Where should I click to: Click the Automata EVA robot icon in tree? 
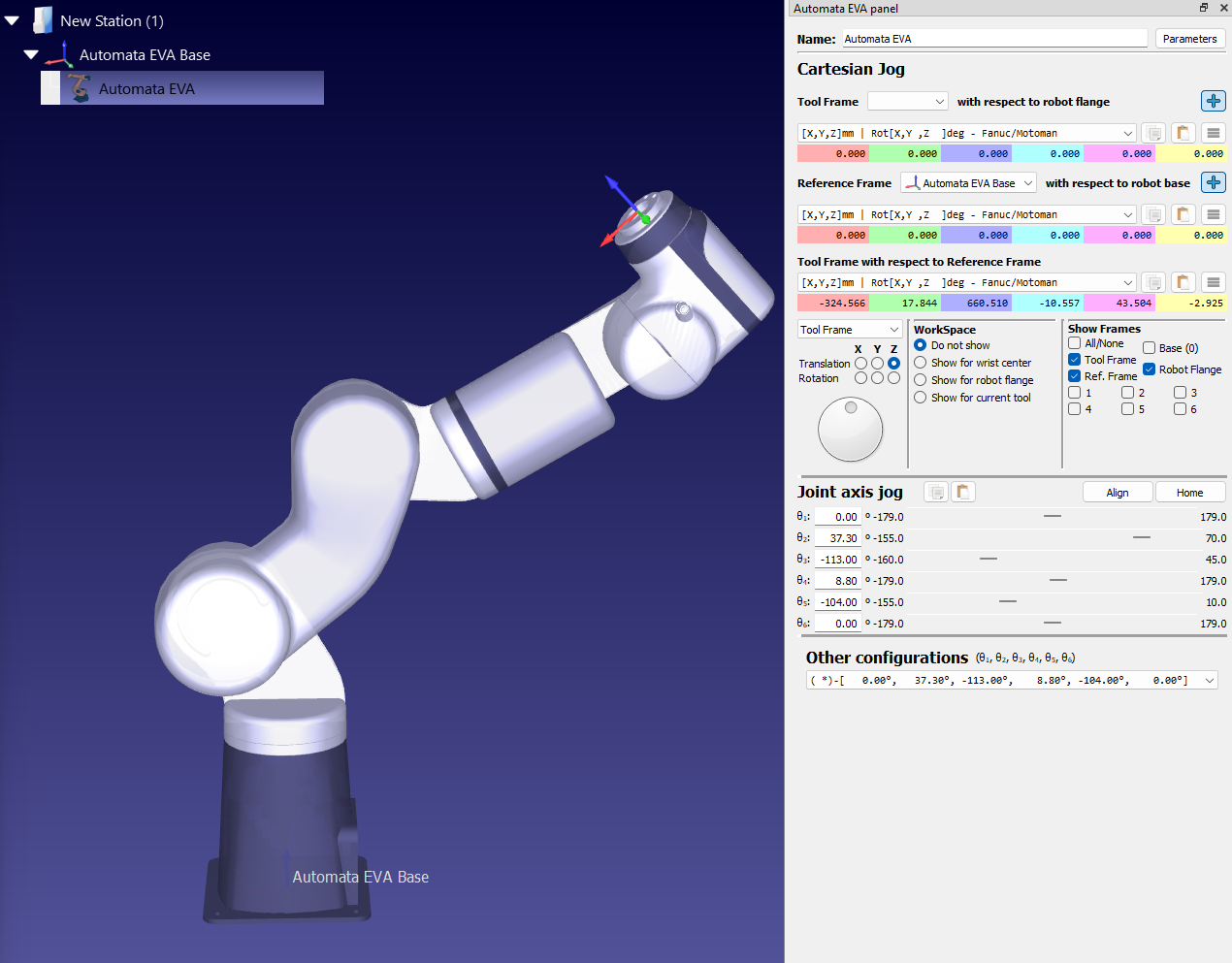click(79, 88)
